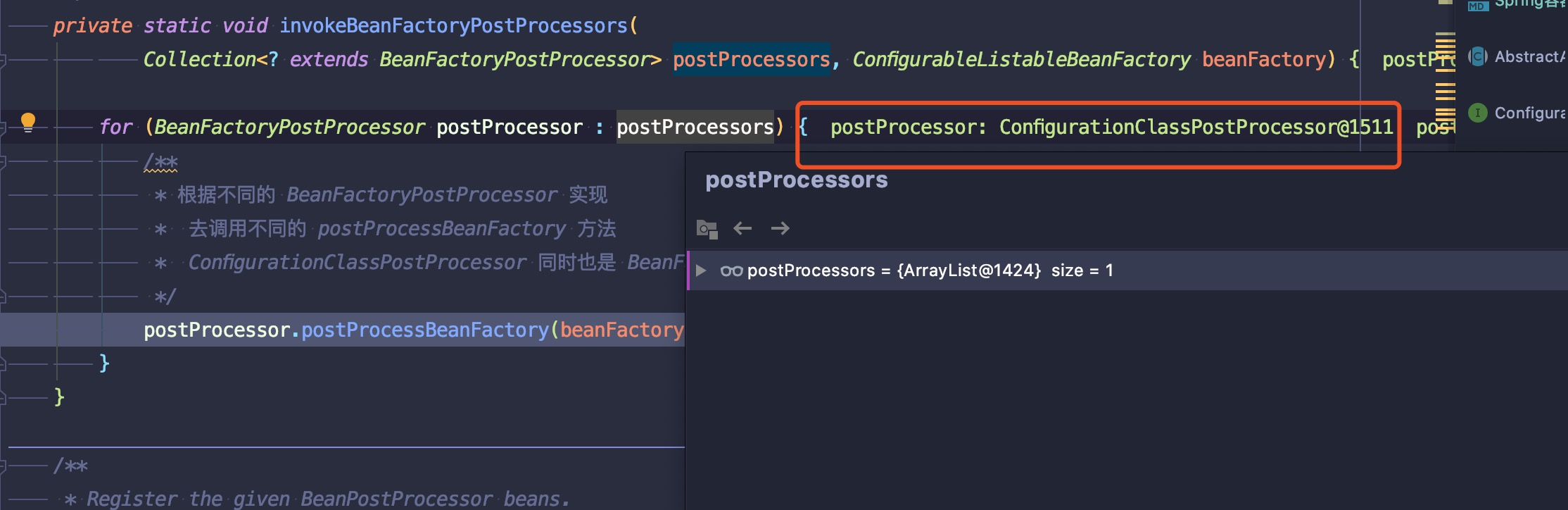Click the postProcessors popup title
The height and width of the screenshot is (510, 1568).
click(796, 180)
